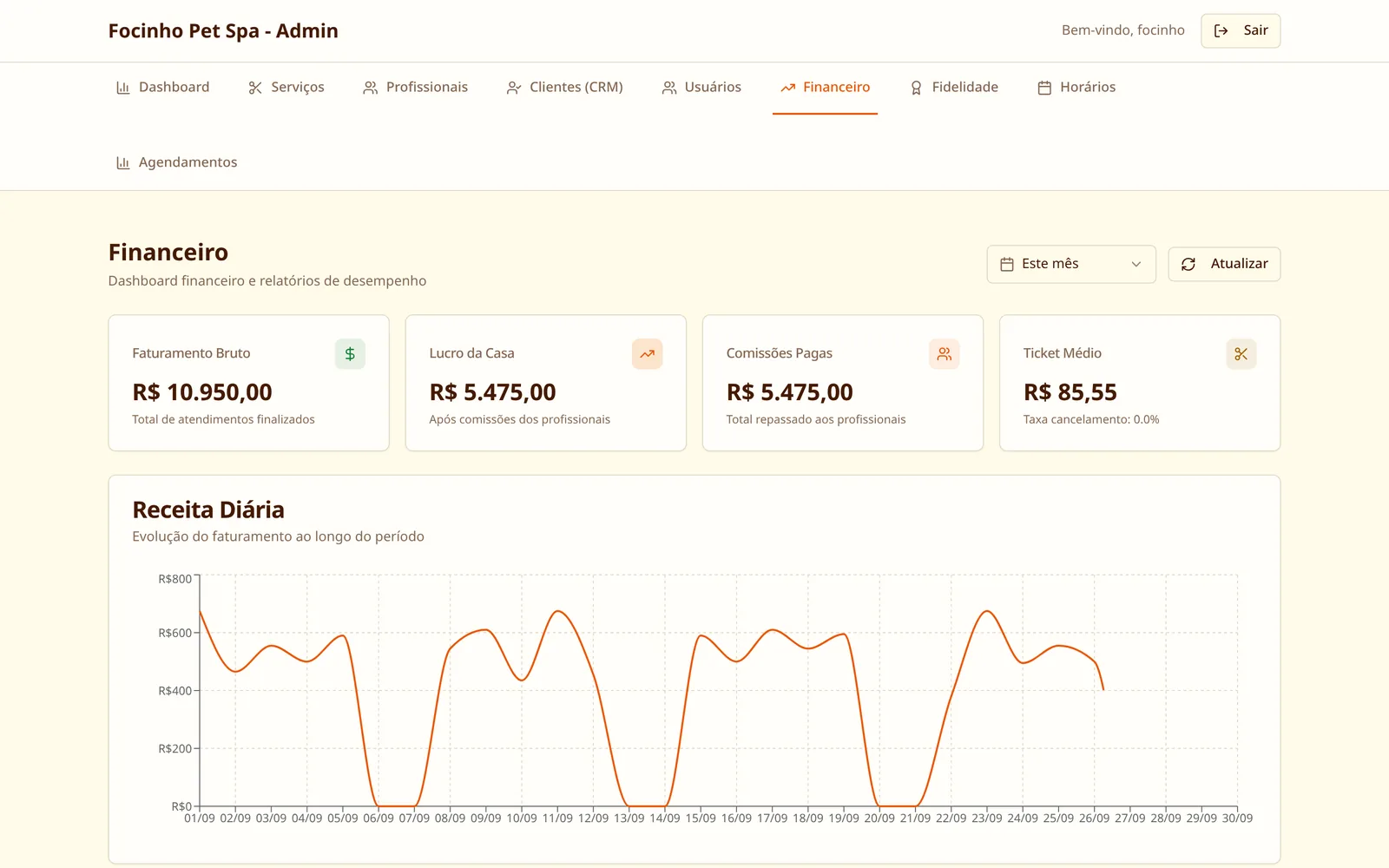Click the scissors icon beside Serviços
The width and height of the screenshot is (1389, 868).
255,88
